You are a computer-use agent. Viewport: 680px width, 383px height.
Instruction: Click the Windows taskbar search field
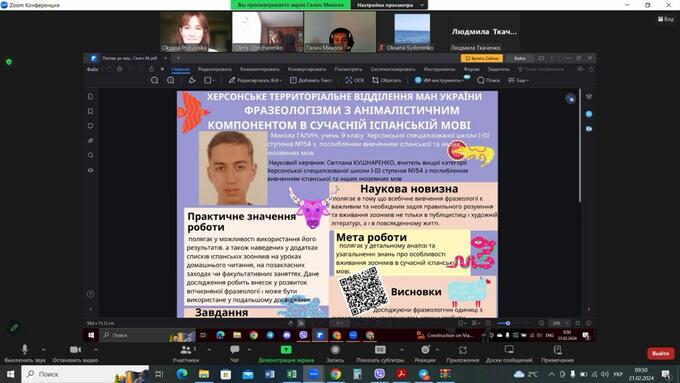85,374
